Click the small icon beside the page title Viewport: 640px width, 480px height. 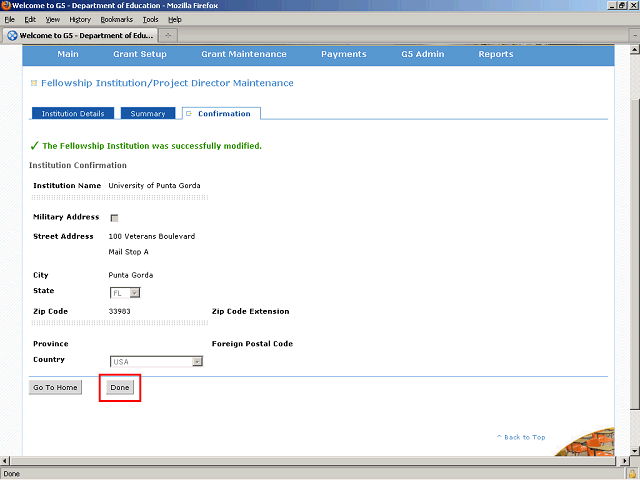[34, 83]
